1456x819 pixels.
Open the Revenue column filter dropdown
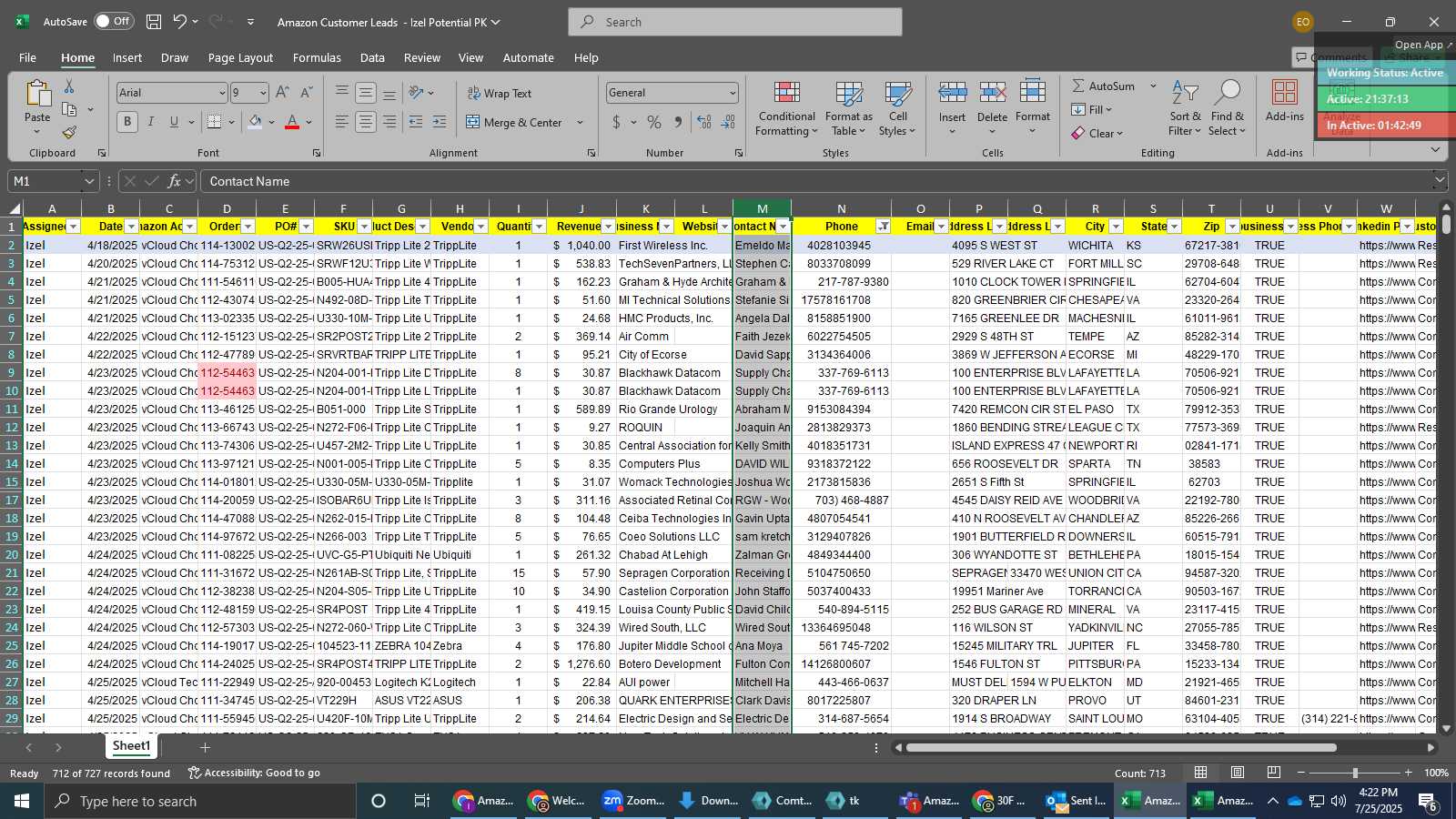click(x=608, y=227)
